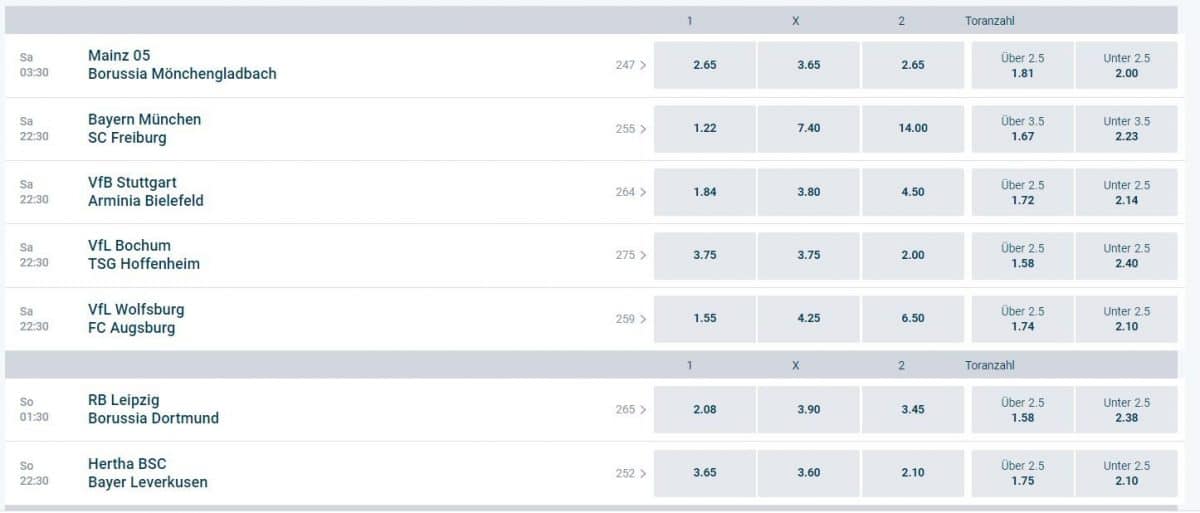Viewport: 1200px width, 513px height.
Task: Expand 247 more bets for Mainz 05 match
Action: click(631, 65)
